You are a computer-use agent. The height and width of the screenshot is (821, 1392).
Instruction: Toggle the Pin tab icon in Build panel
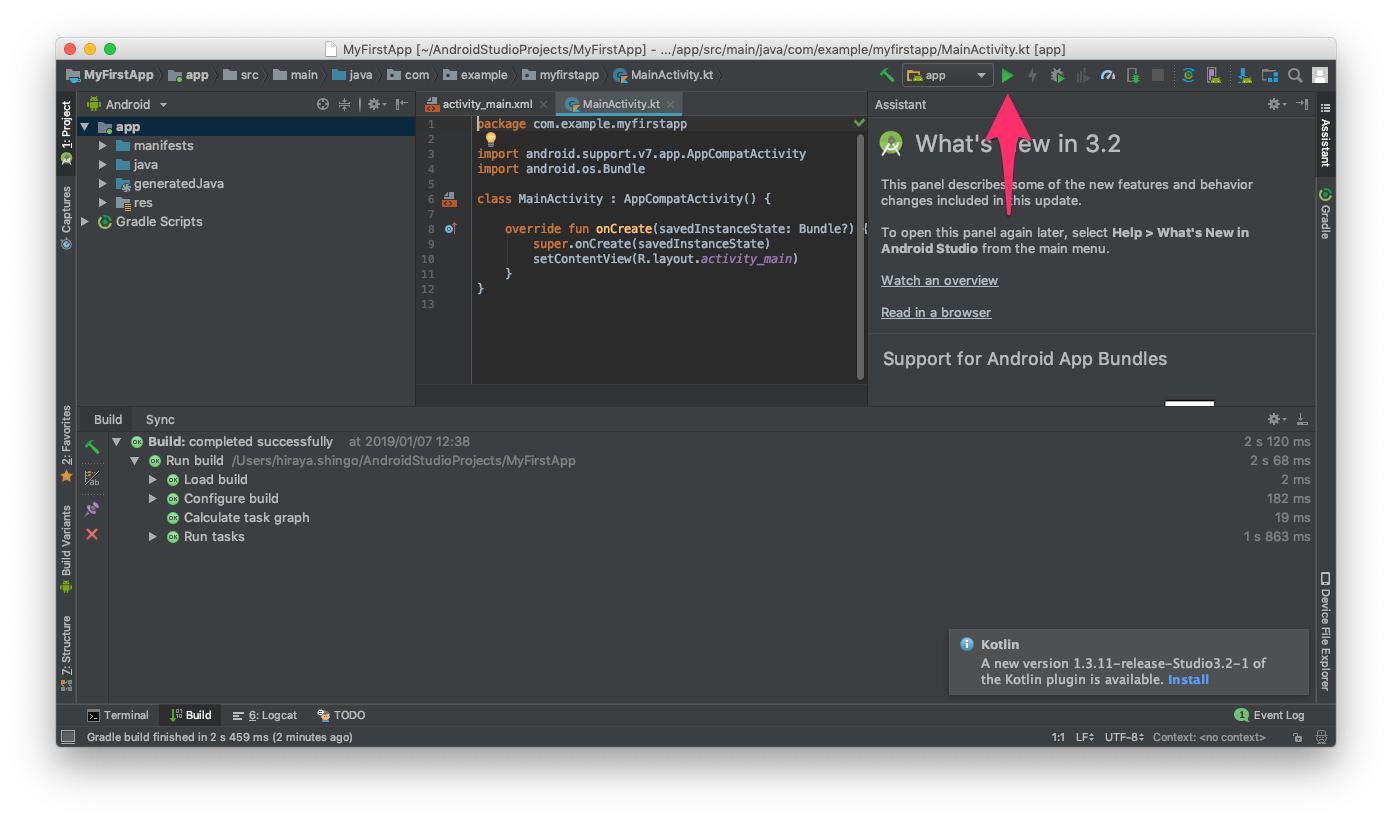click(92, 509)
